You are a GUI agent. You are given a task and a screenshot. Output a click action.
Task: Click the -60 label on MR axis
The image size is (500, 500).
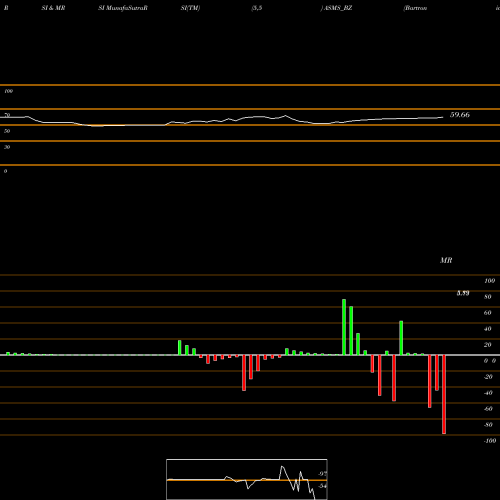tap(488, 409)
